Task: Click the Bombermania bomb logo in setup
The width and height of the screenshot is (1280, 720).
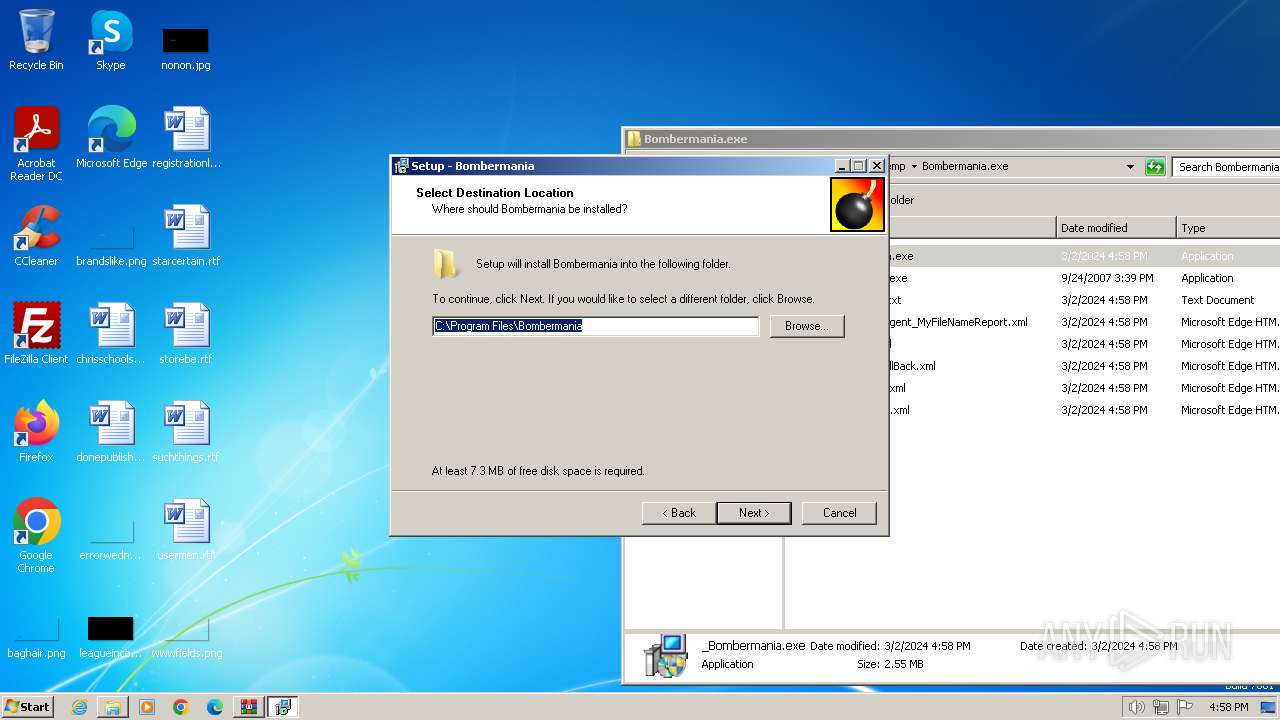Action: (x=857, y=205)
